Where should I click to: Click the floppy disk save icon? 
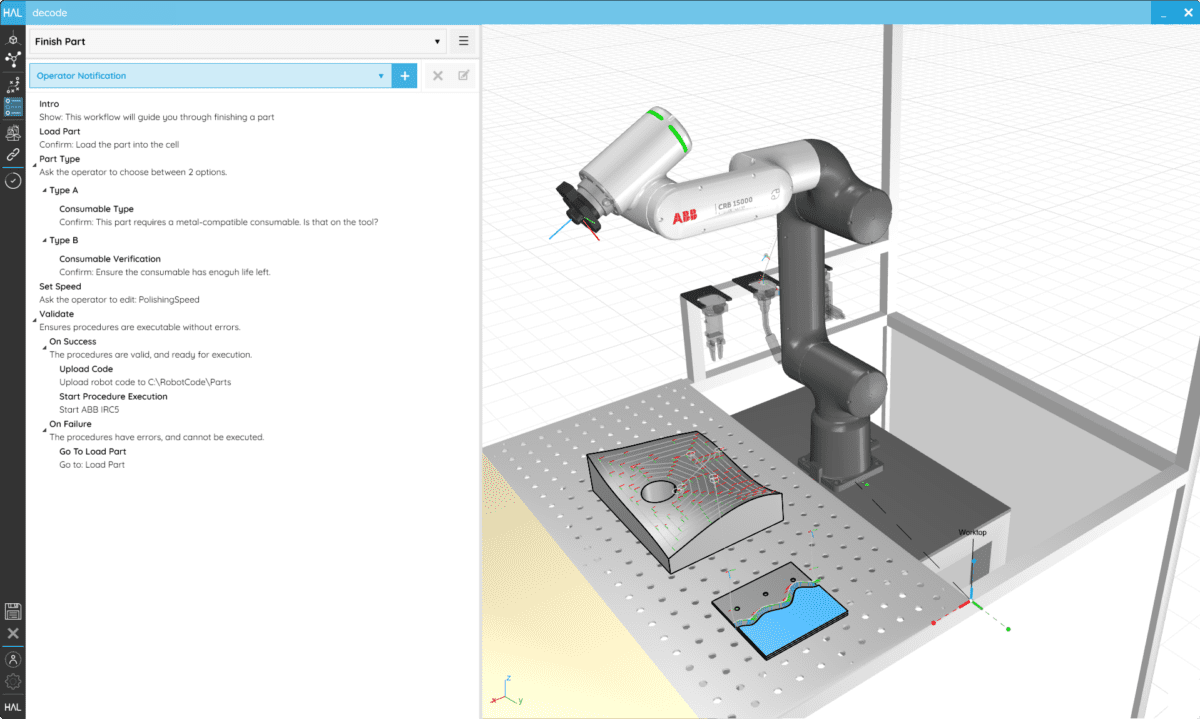[13, 611]
